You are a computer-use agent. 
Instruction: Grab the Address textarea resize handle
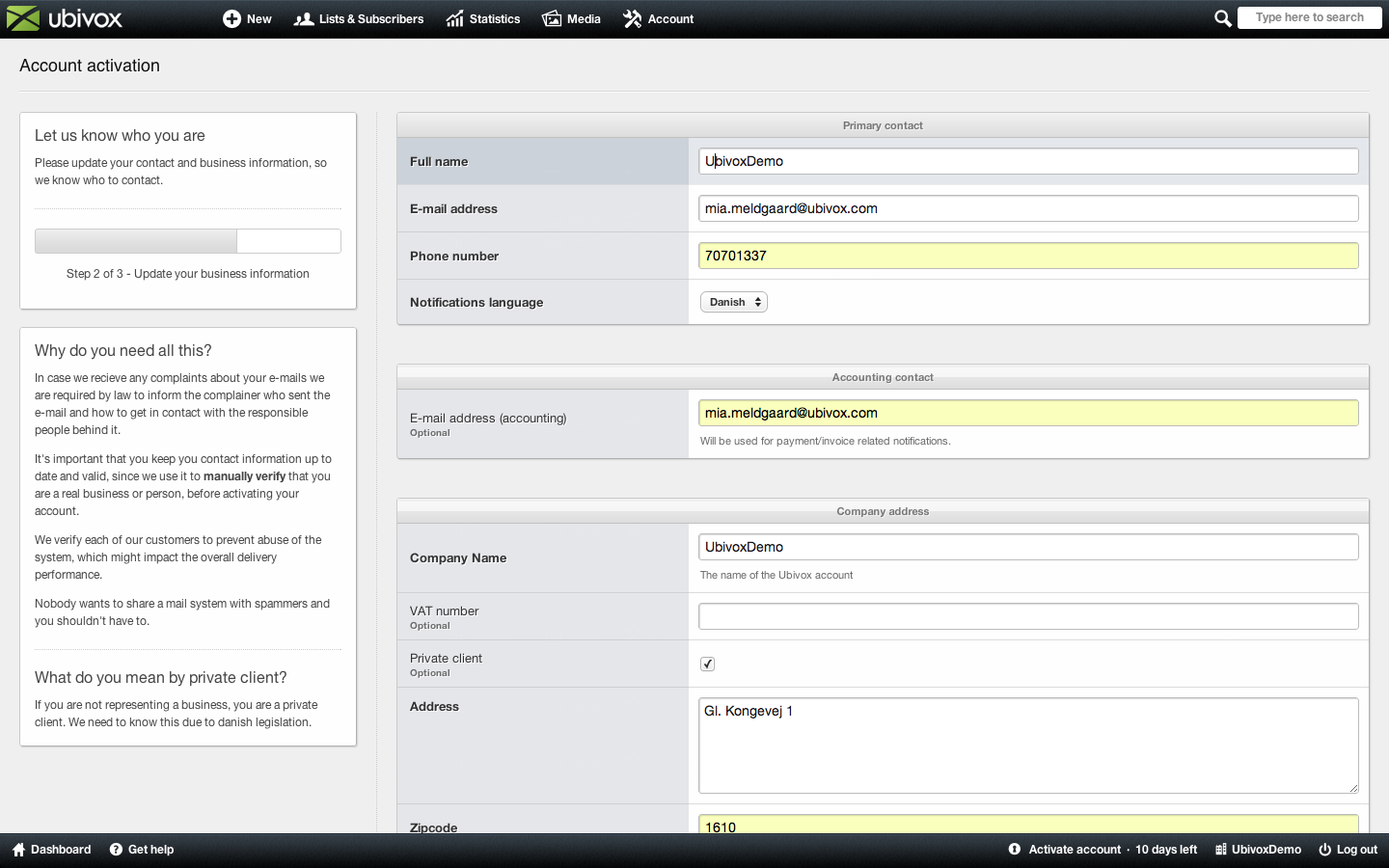[x=1353, y=788]
